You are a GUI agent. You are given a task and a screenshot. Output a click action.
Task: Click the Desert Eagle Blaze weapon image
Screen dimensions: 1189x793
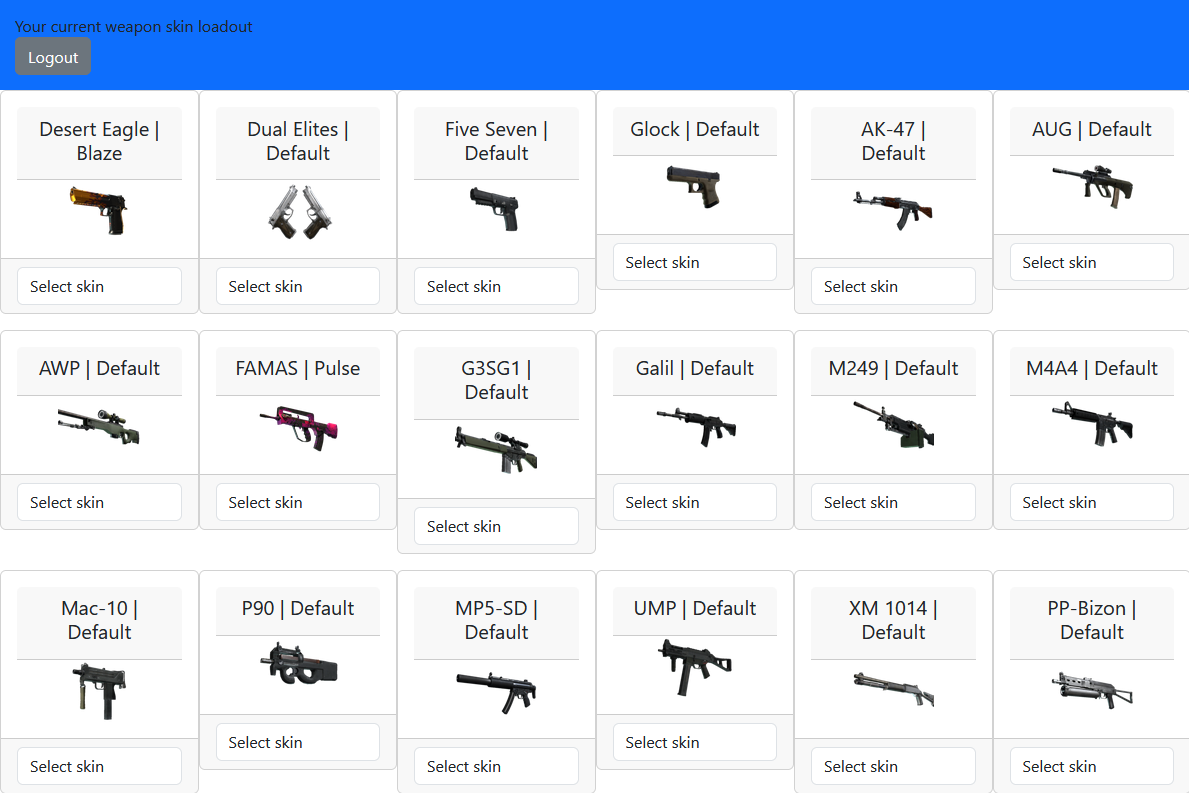99,210
